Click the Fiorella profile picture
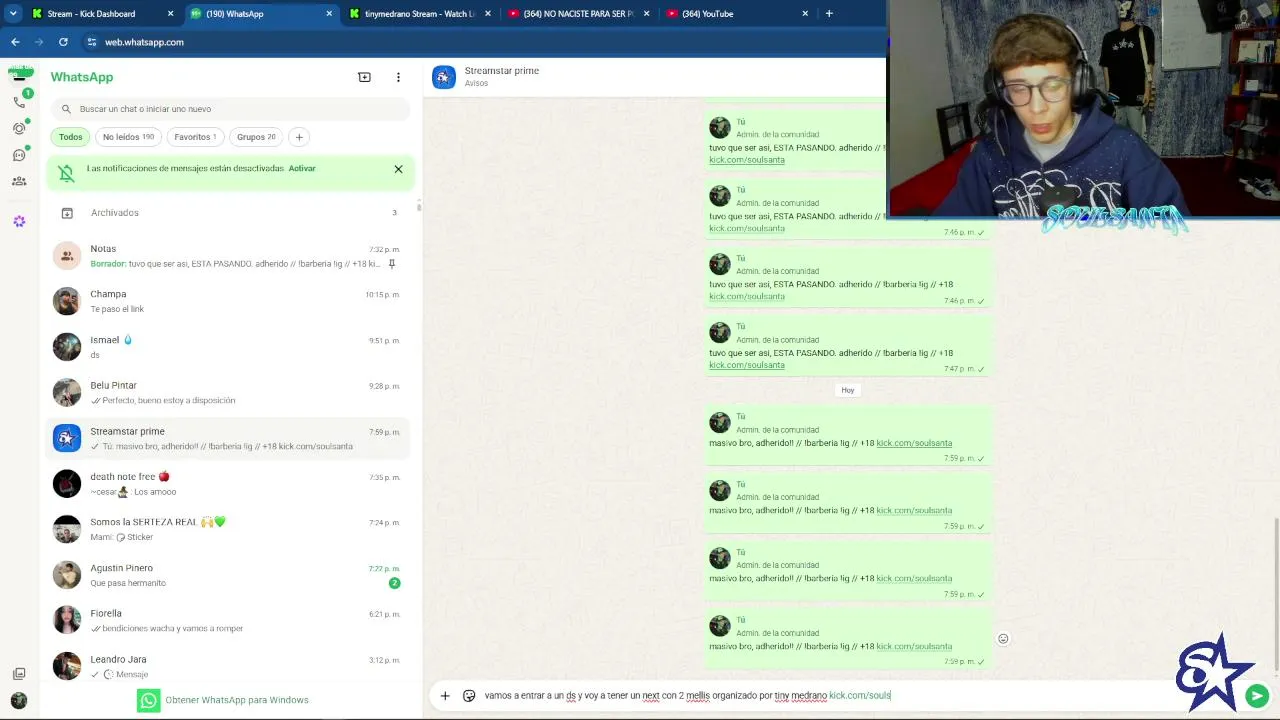This screenshot has width=1280, height=720. pos(67,620)
